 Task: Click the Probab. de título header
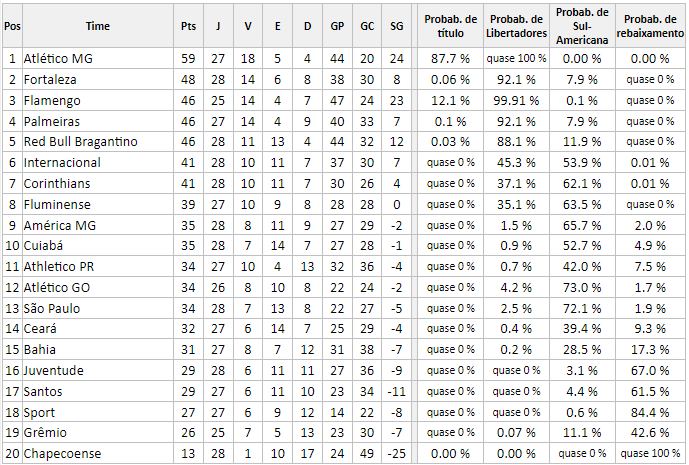pos(450,26)
